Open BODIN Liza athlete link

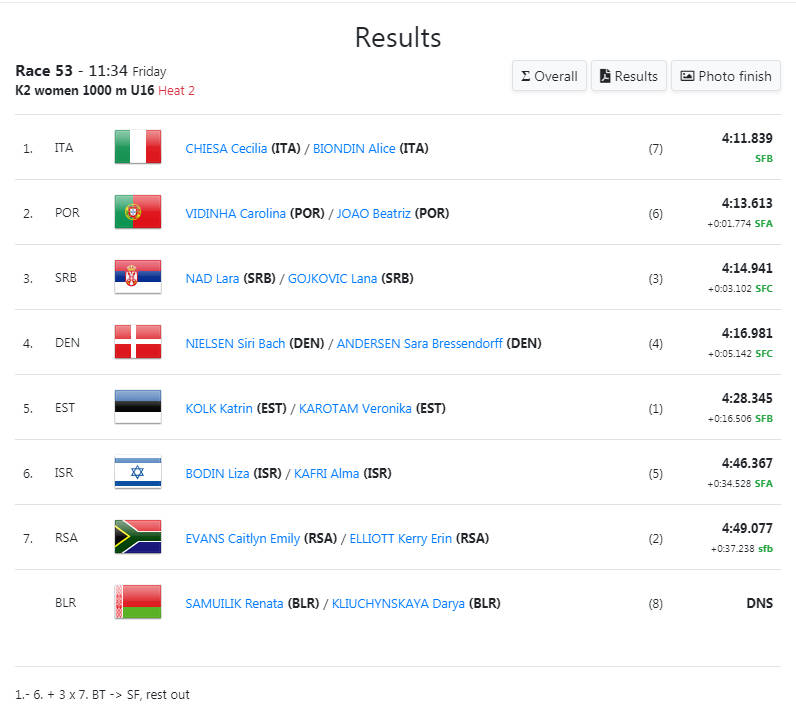click(x=217, y=474)
